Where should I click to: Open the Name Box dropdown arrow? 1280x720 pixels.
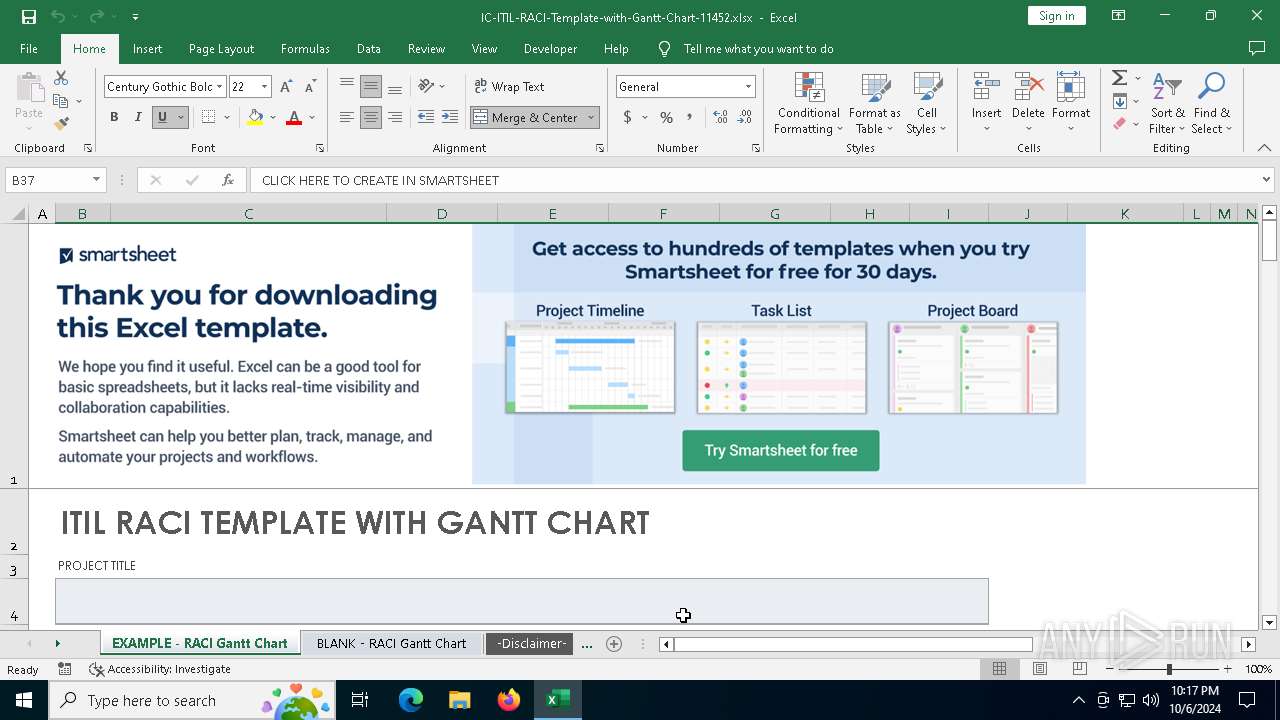pos(96,180)
